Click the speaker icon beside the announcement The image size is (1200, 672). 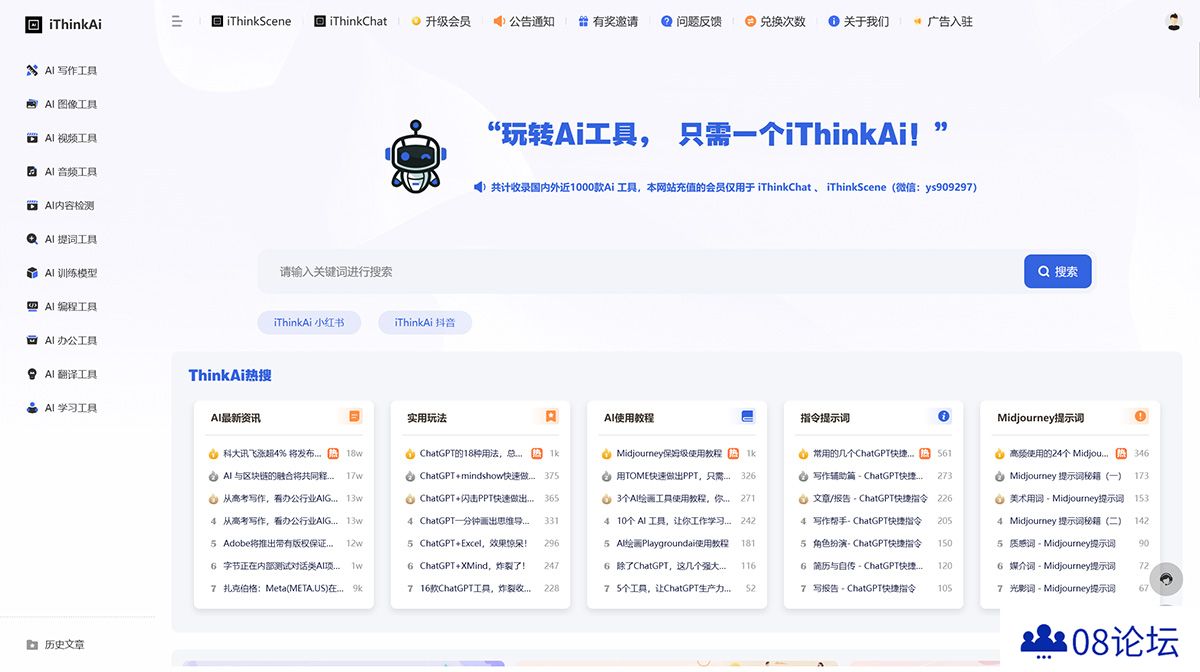(479, 187)
